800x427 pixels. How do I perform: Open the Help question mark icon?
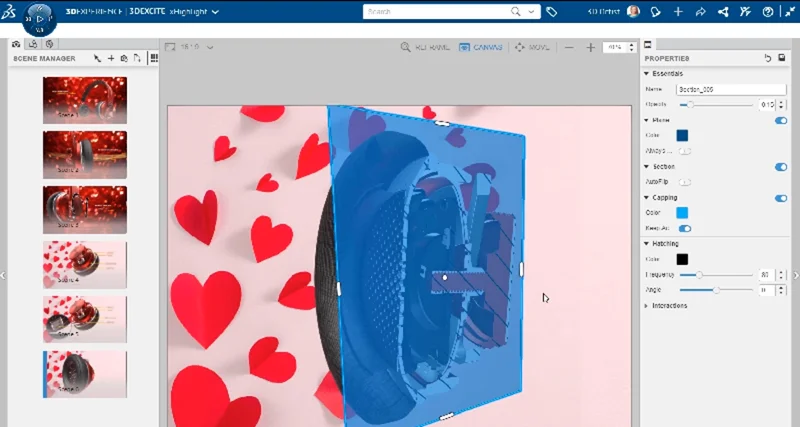coord(767,12)
